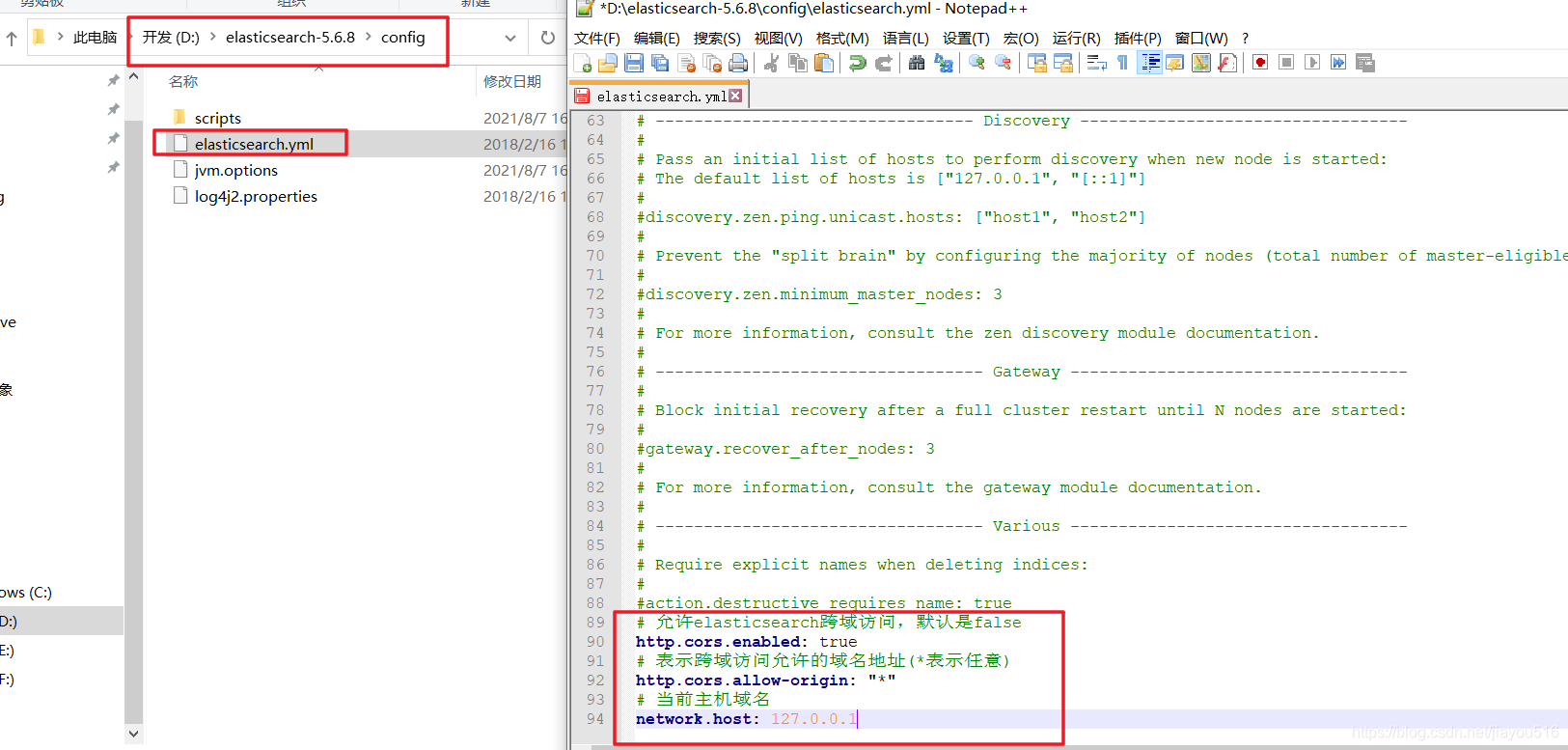The height and width of the screenshot is (750, 1568).
Task: Play back the recorded macro
Action: coord(1312,63)
